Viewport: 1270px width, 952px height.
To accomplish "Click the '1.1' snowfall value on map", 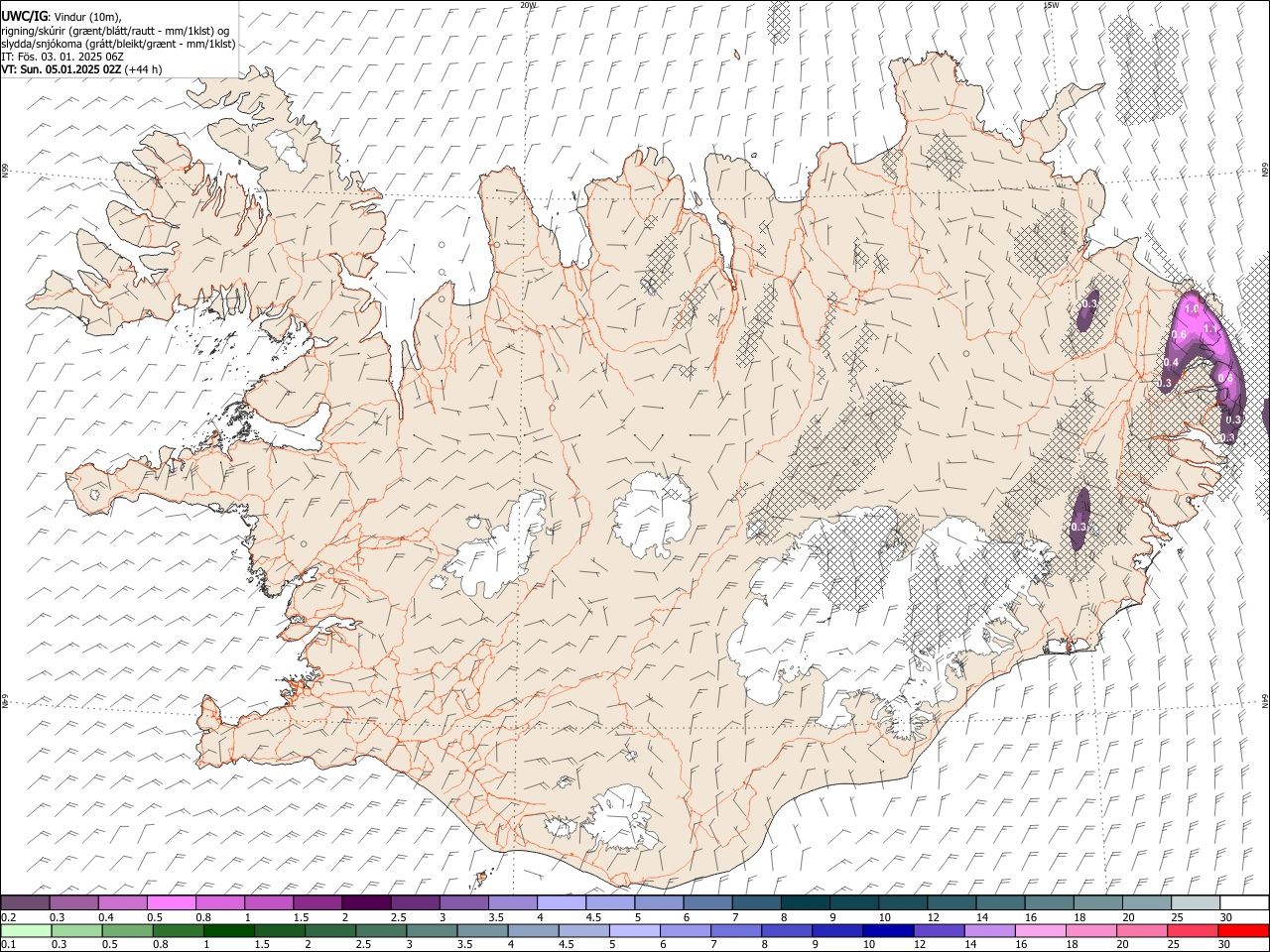I will pyautogui.click(x=1209, y=328).
